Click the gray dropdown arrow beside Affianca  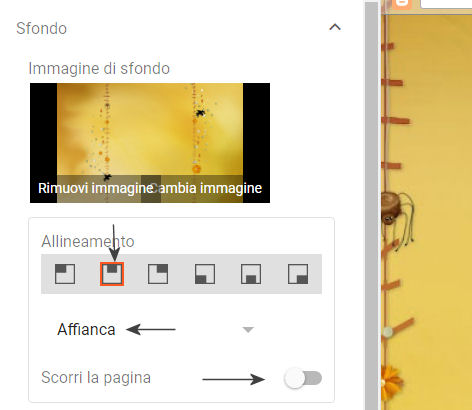pos(248,330)
